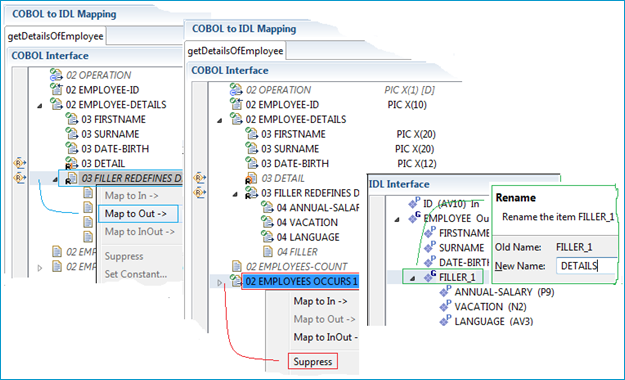
Task: Click 03 FIRSTNAME icon in middle window
Action: pyautogui.click(x=252, y=134)
